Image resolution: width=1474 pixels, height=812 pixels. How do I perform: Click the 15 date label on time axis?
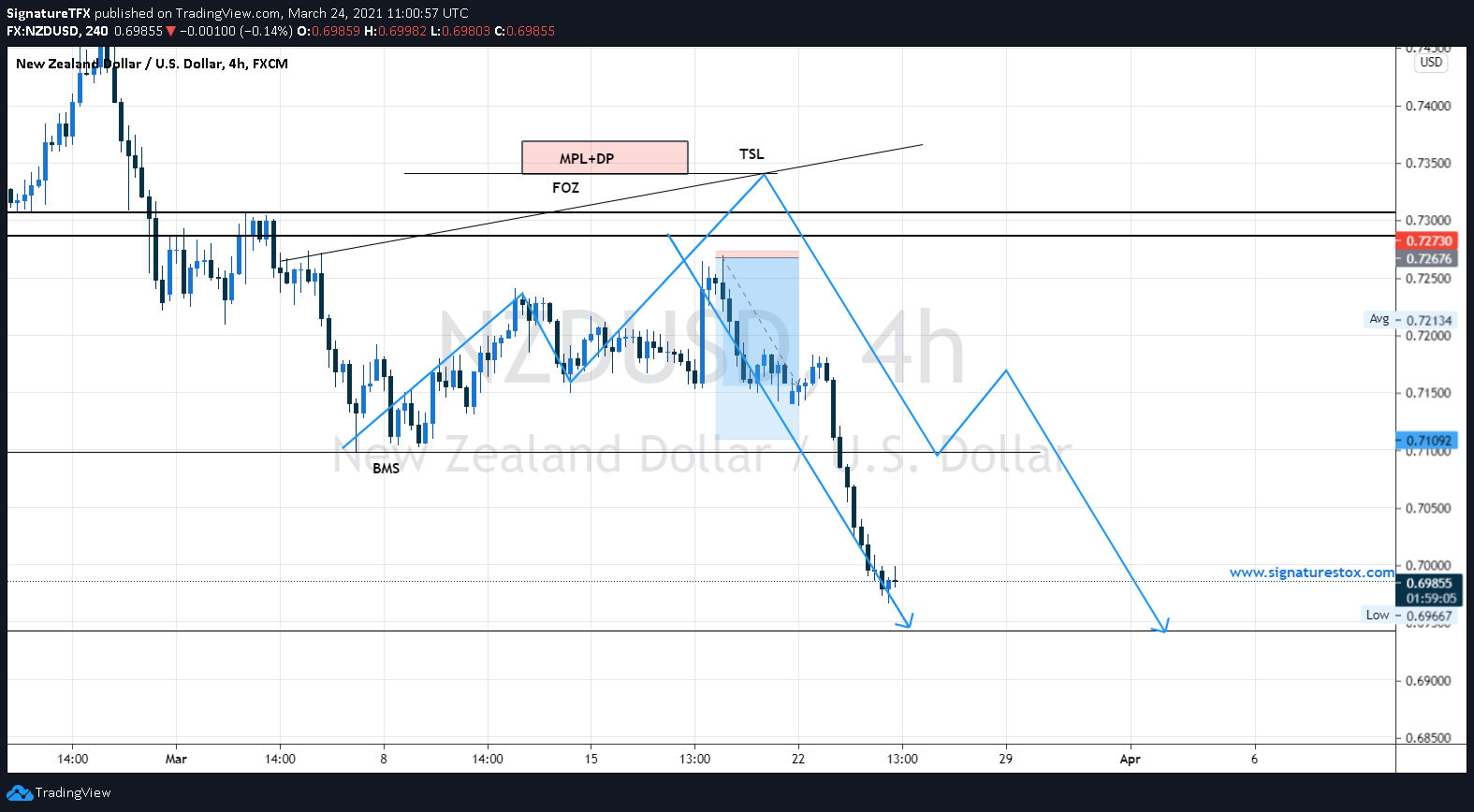[x=591, y=759]
